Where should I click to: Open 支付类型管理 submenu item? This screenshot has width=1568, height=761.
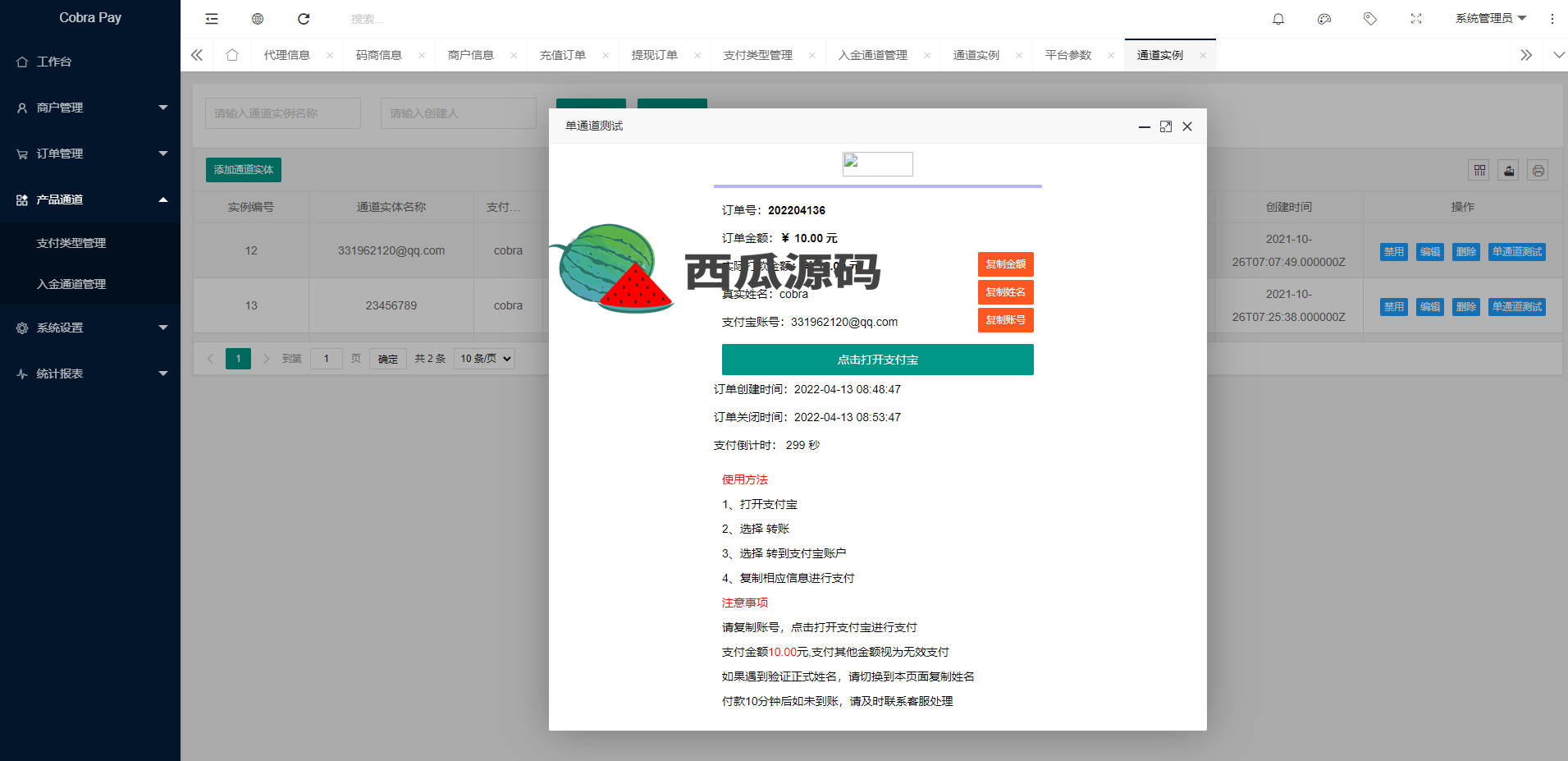point(90,243)
